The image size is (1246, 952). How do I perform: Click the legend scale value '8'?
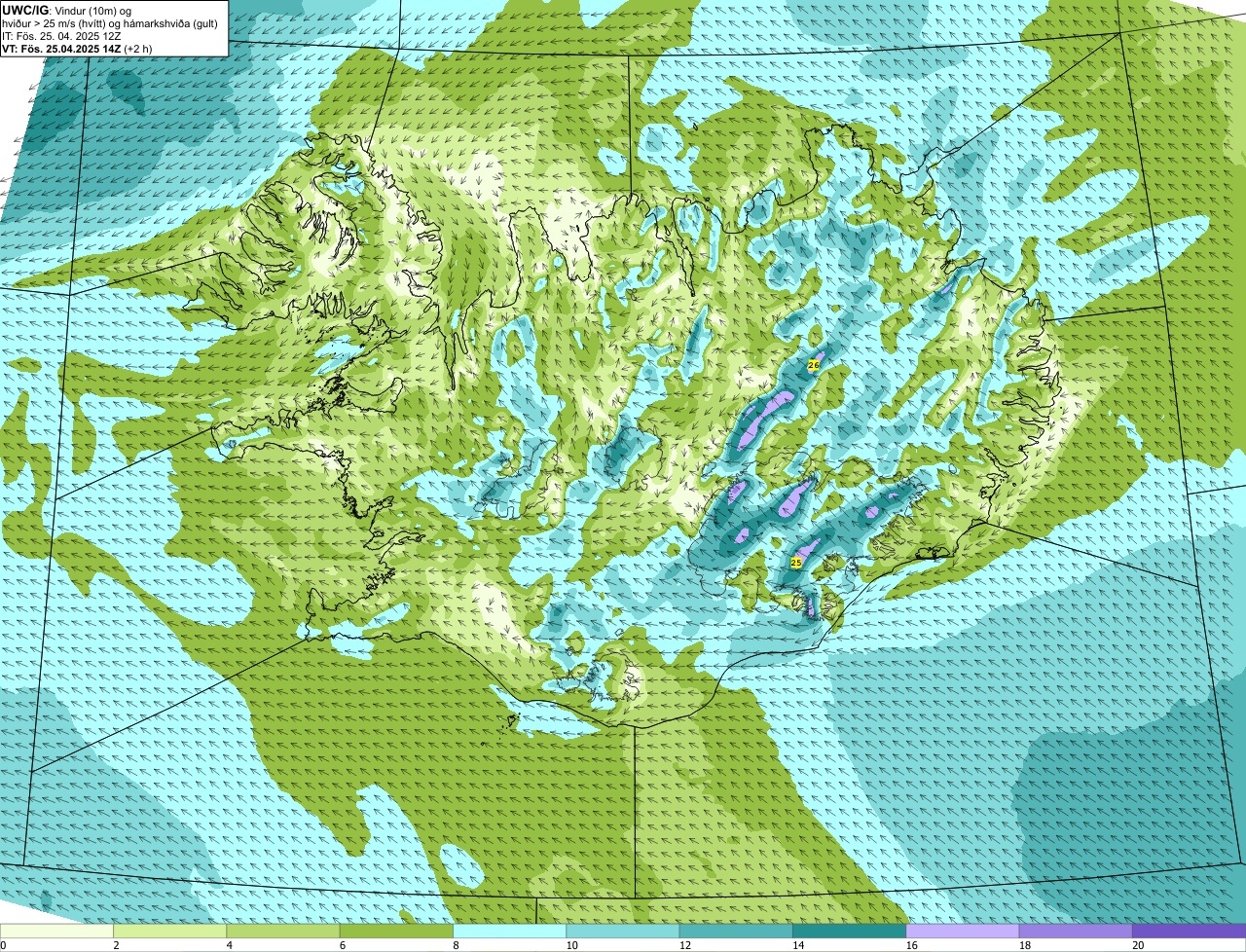[456, 945]
